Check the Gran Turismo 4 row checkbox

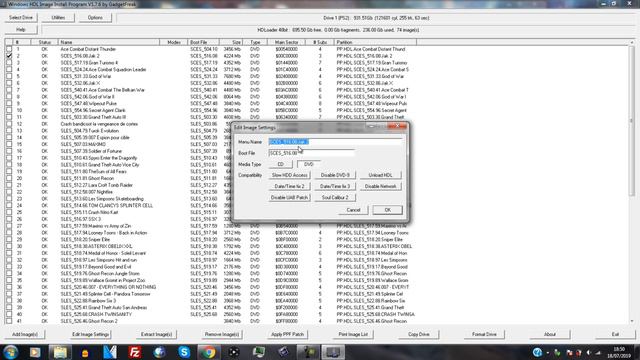point(9,63)
